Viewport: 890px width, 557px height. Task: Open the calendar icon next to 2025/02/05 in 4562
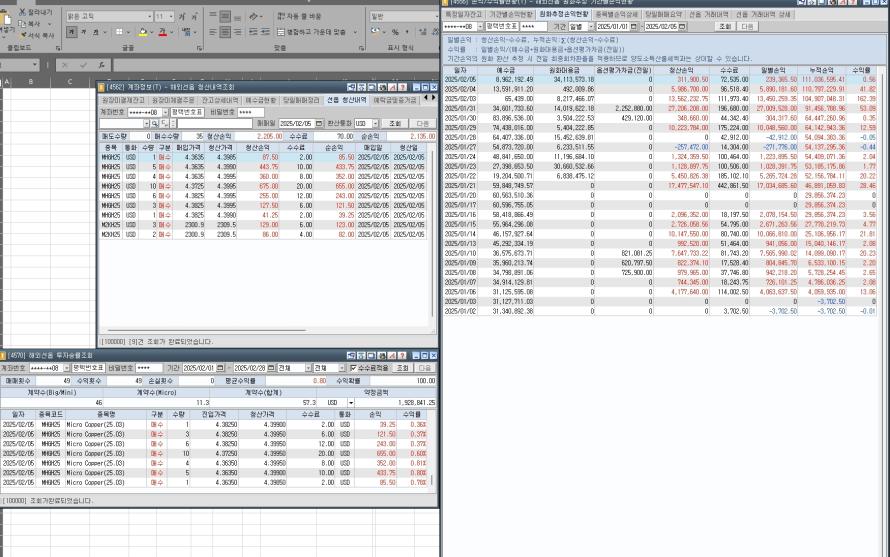[x=318, y=123]
